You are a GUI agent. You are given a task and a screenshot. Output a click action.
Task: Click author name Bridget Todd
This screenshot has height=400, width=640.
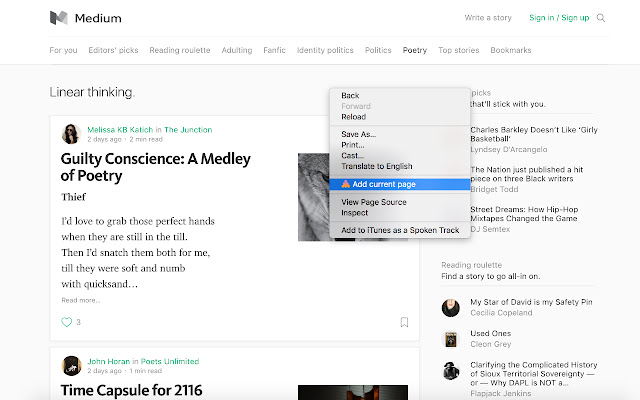494,189
